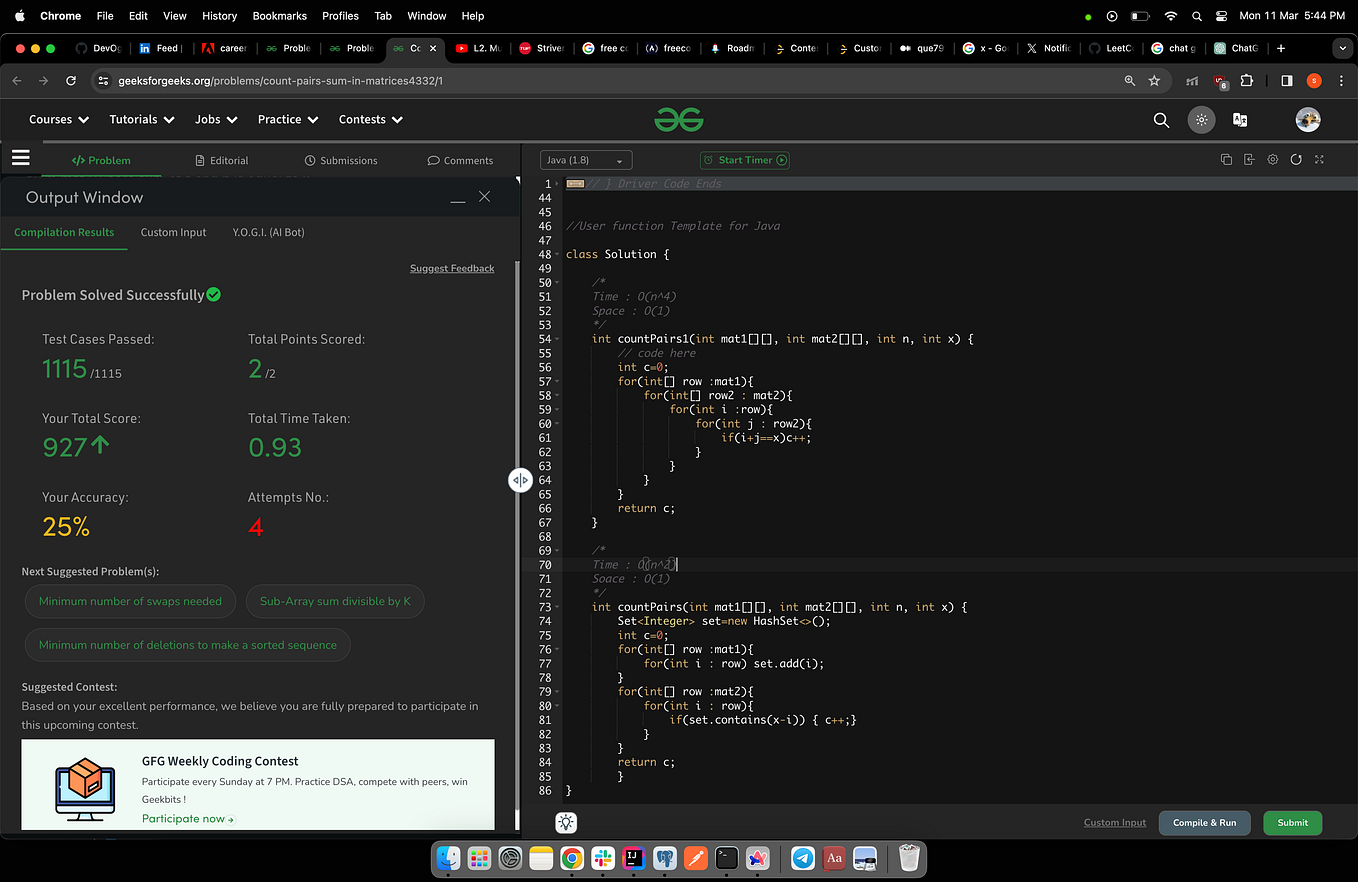Expand editor to fullscreen mode

[x=1319, y=159]
